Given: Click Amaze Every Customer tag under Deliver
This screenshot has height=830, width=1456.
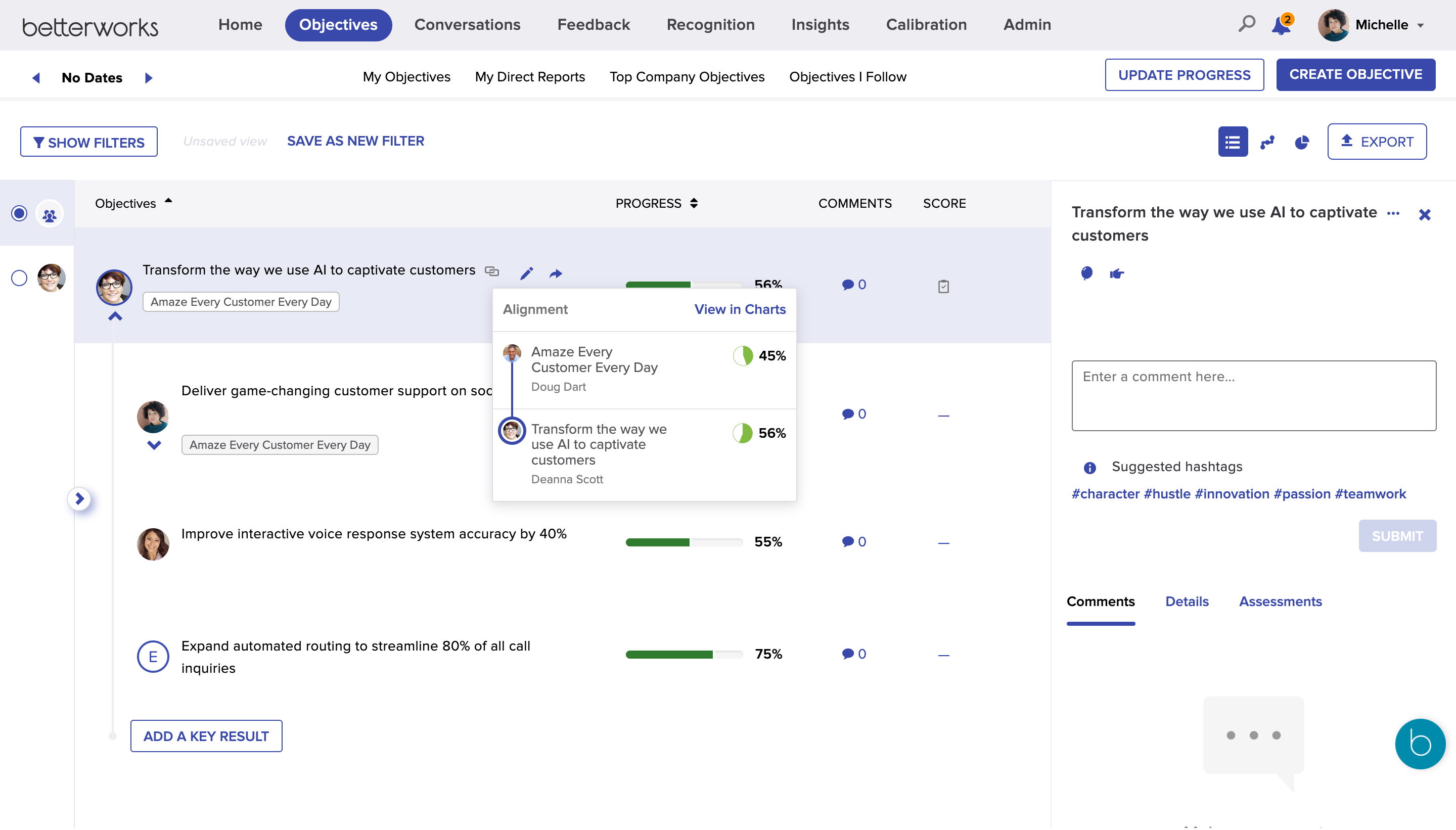Looking at the screenshot, I should tap(280, 445).
